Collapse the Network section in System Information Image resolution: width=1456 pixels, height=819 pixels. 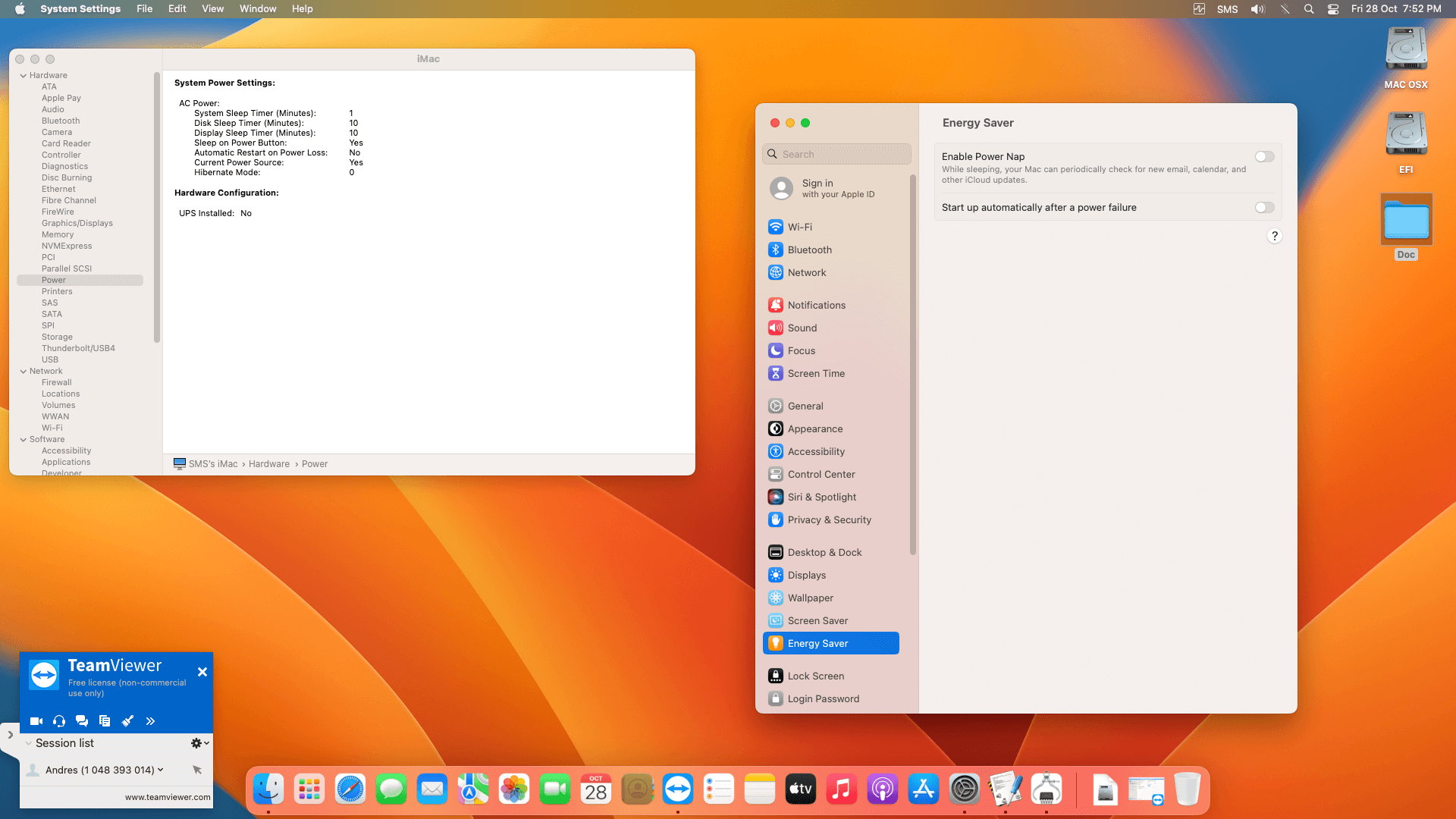(x=24, y=372)
